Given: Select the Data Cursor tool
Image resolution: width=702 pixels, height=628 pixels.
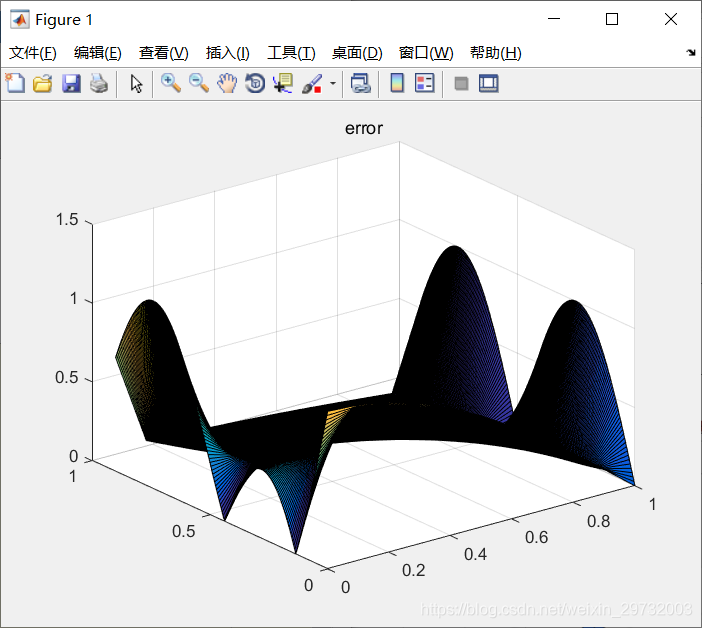Looking at the screenshot, I should [283, 83].
